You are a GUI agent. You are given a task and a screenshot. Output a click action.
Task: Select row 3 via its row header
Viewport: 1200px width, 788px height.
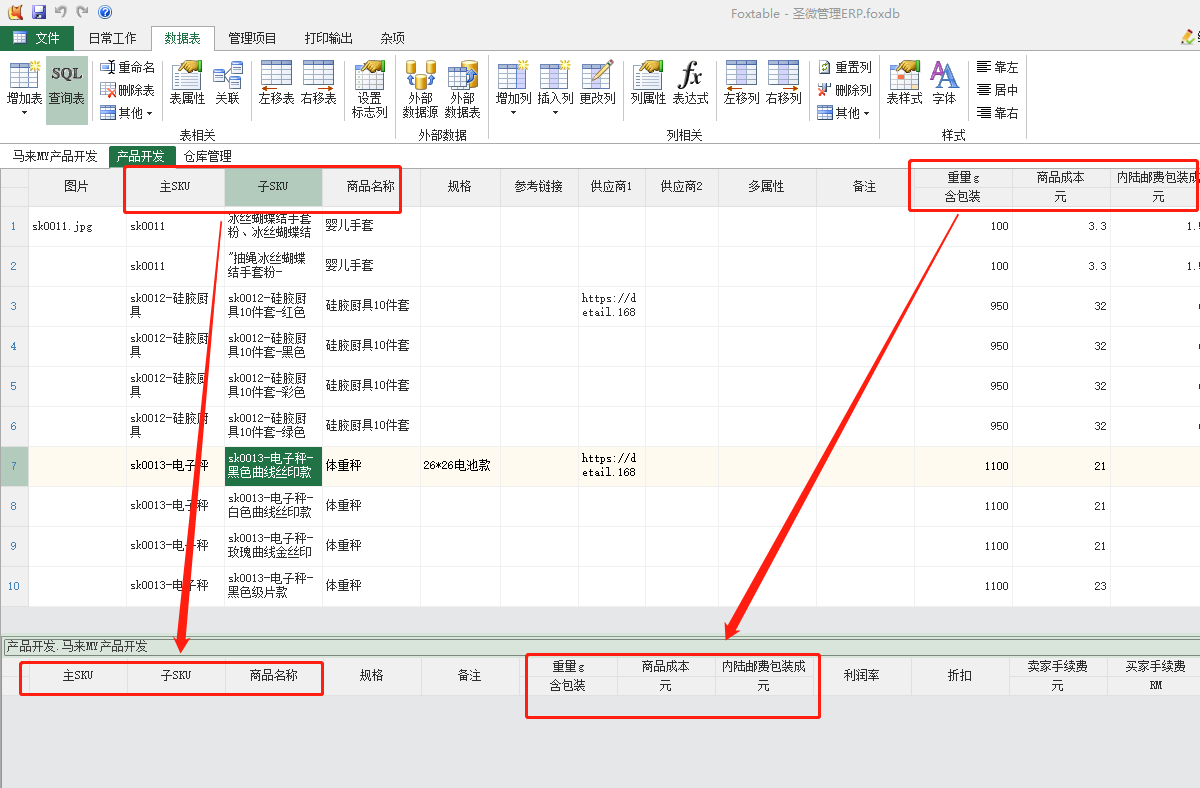(14, 306)
